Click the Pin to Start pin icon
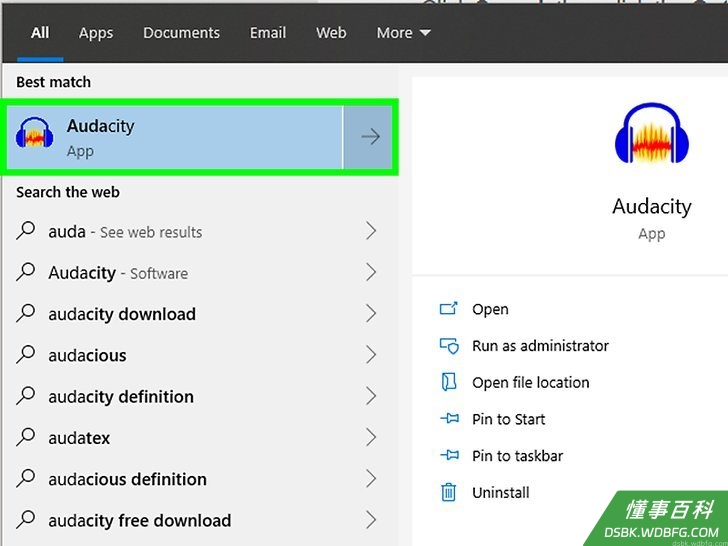 click(449, 419)
